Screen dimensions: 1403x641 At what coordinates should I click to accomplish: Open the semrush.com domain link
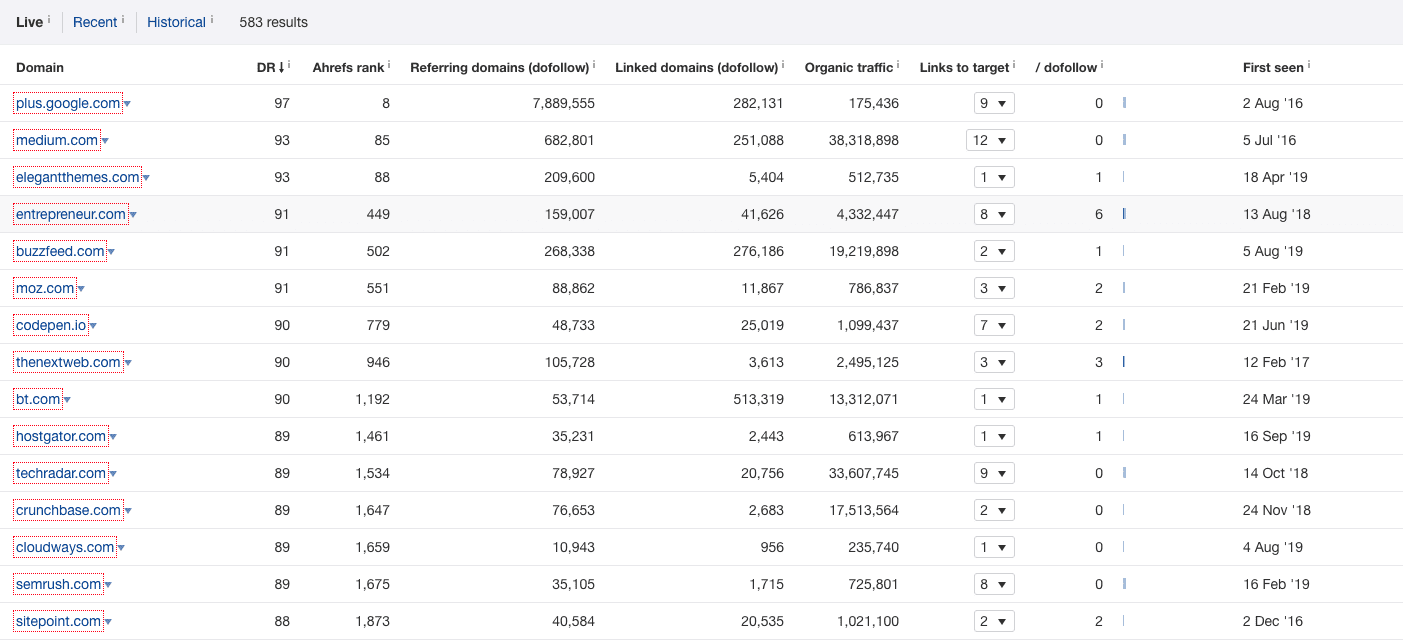[59, 584]
